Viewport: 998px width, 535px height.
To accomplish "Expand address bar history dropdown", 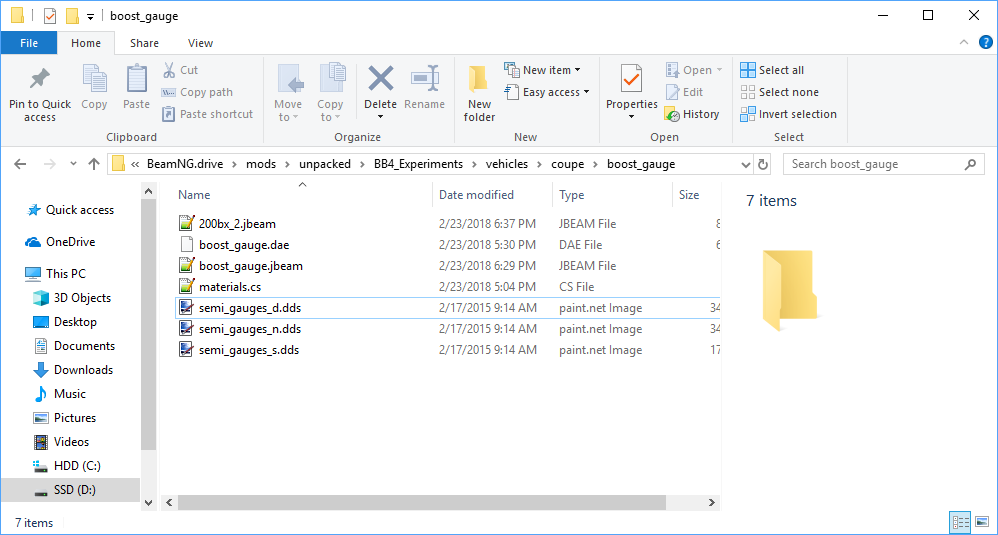I will pyautogui.click(x=746, y=164).
